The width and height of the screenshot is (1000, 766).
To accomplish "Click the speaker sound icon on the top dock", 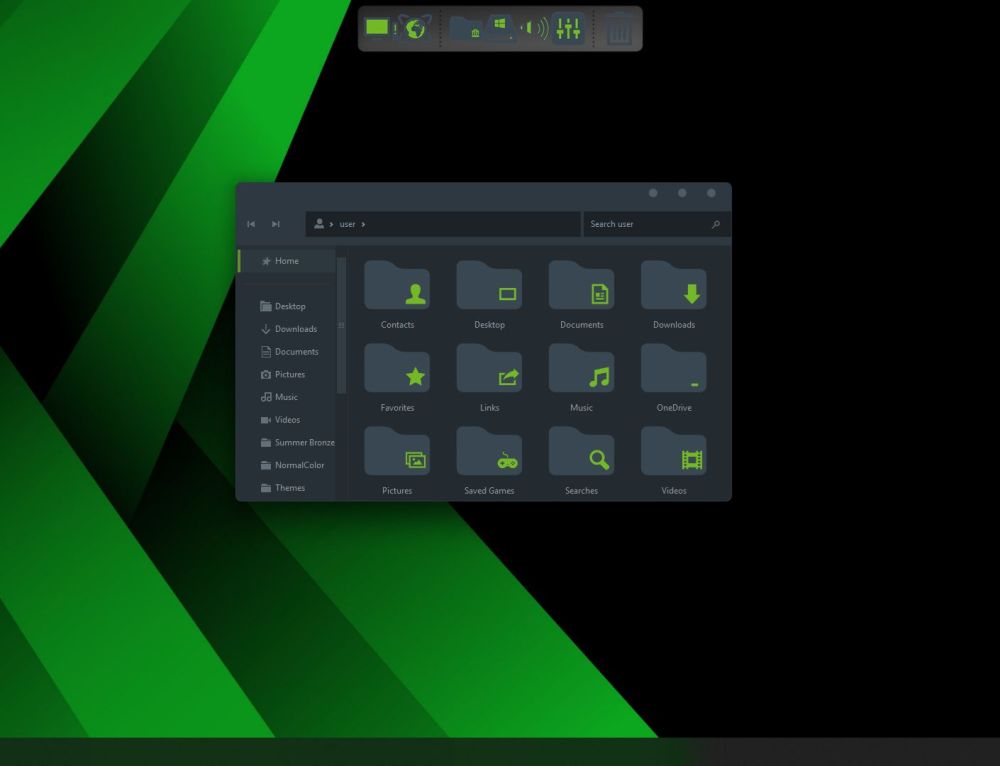I will [x=533, y=28].
